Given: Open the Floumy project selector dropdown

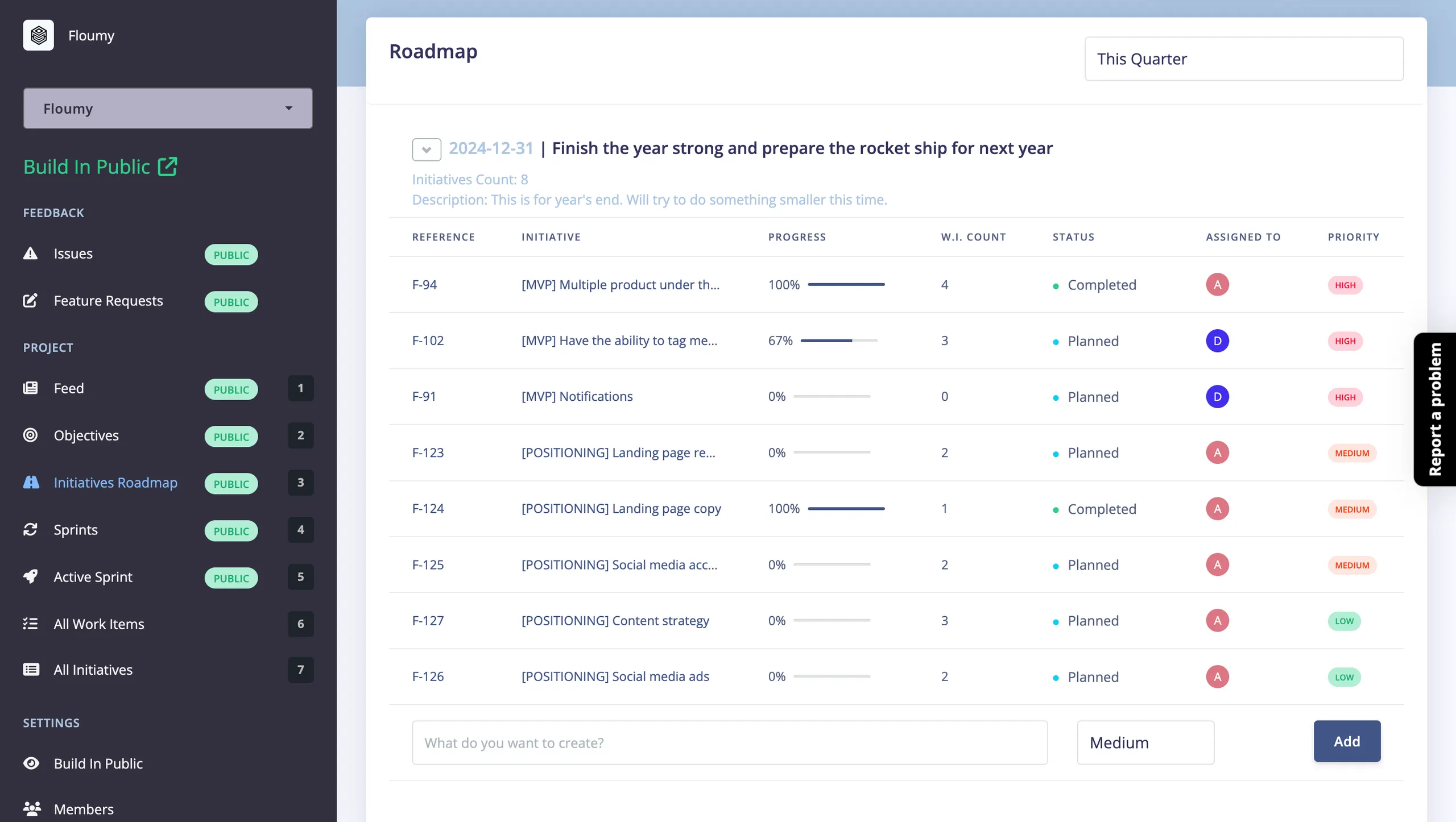Looking at the screenshot, I should pos(168,108).
